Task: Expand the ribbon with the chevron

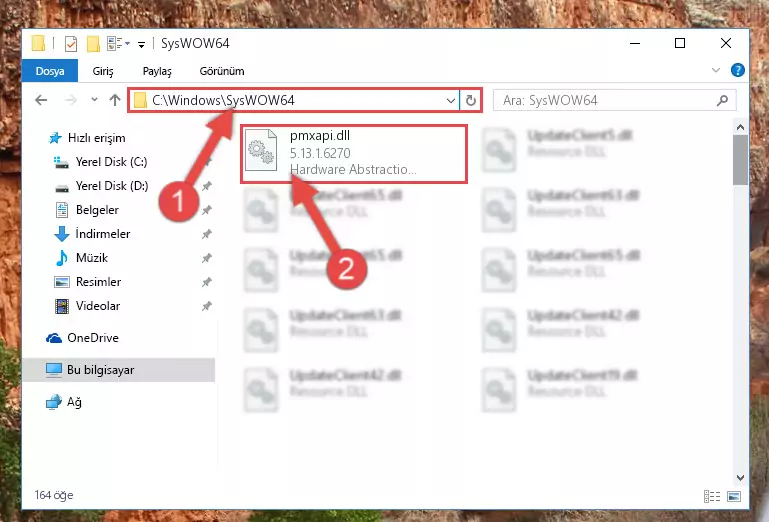Action: tap(716, 70)
